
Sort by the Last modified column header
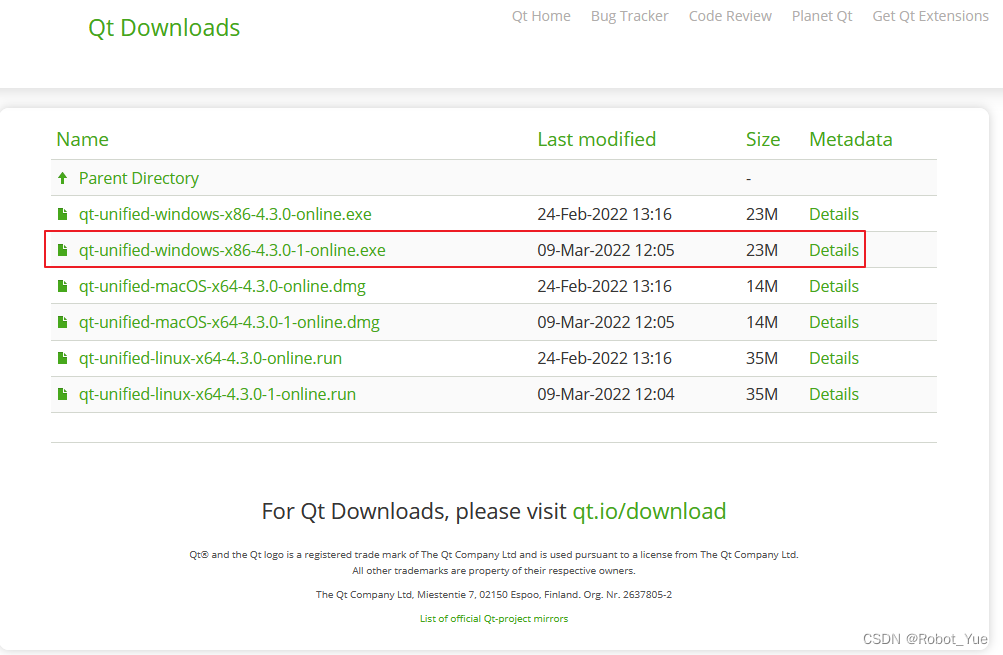coord(597,139)
